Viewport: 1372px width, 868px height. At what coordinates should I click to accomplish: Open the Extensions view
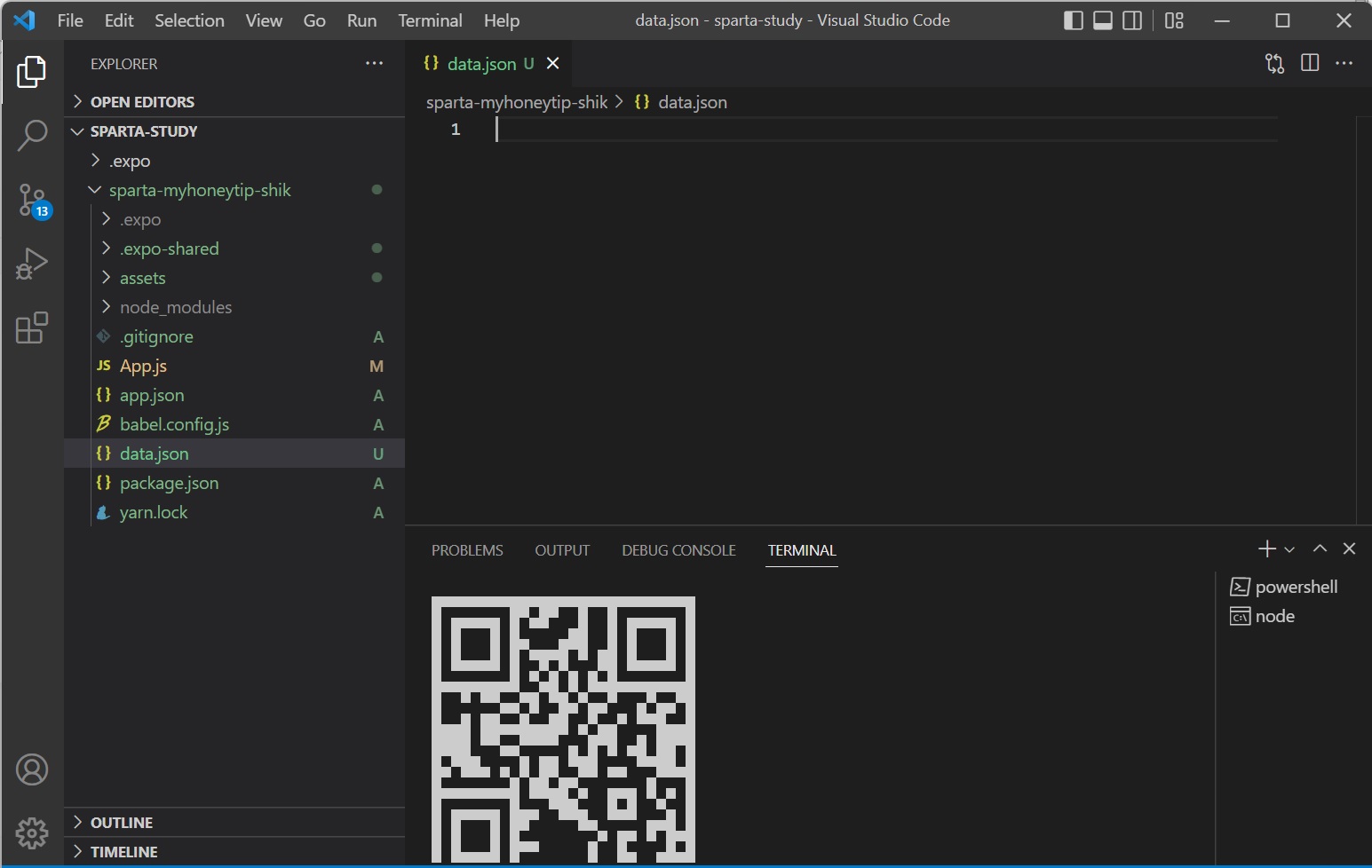[x=32, y=327]
